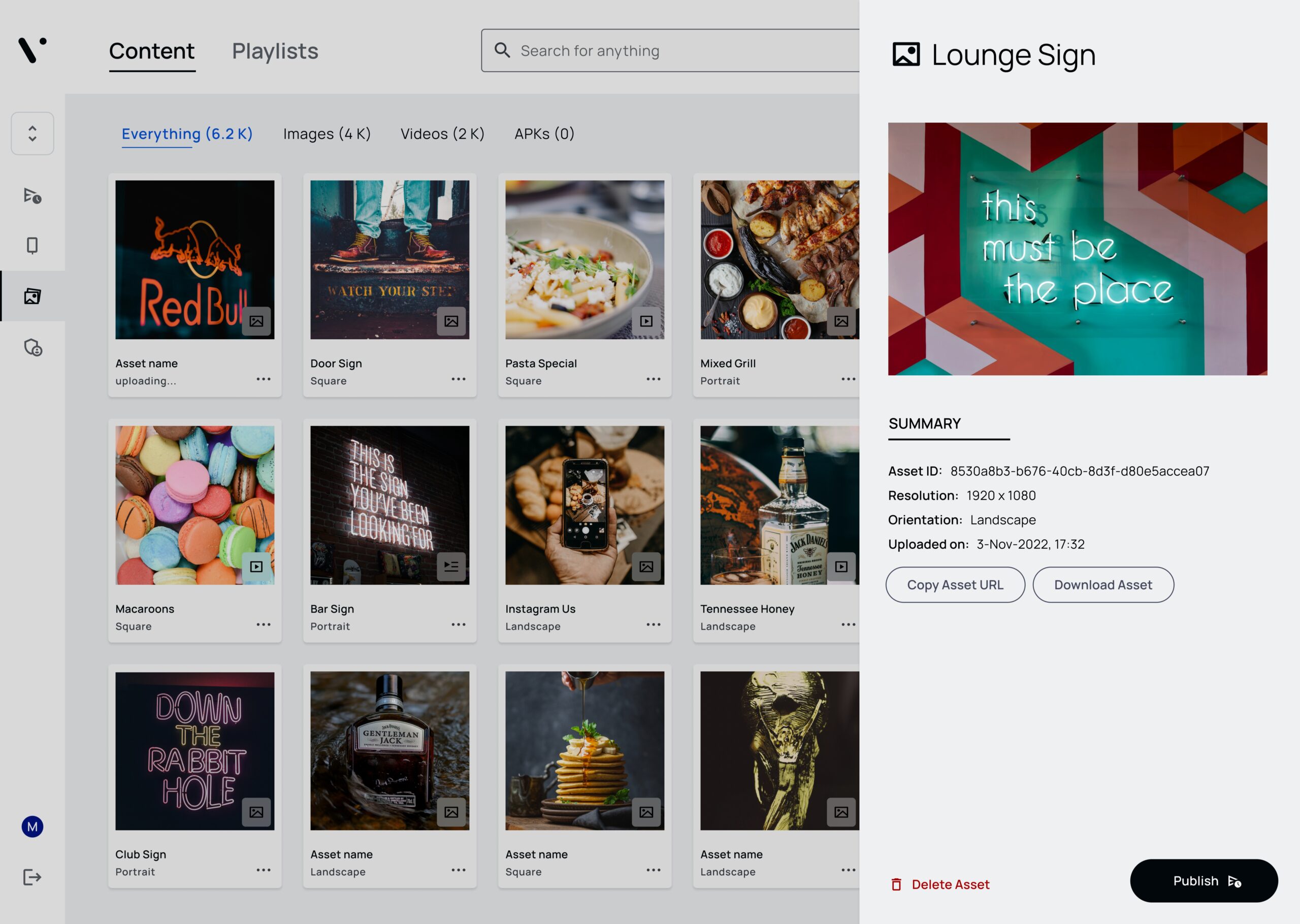Expand the sidebar up-down chevron selector
This screenshot has width=1300, height=924.
point(32,134)
